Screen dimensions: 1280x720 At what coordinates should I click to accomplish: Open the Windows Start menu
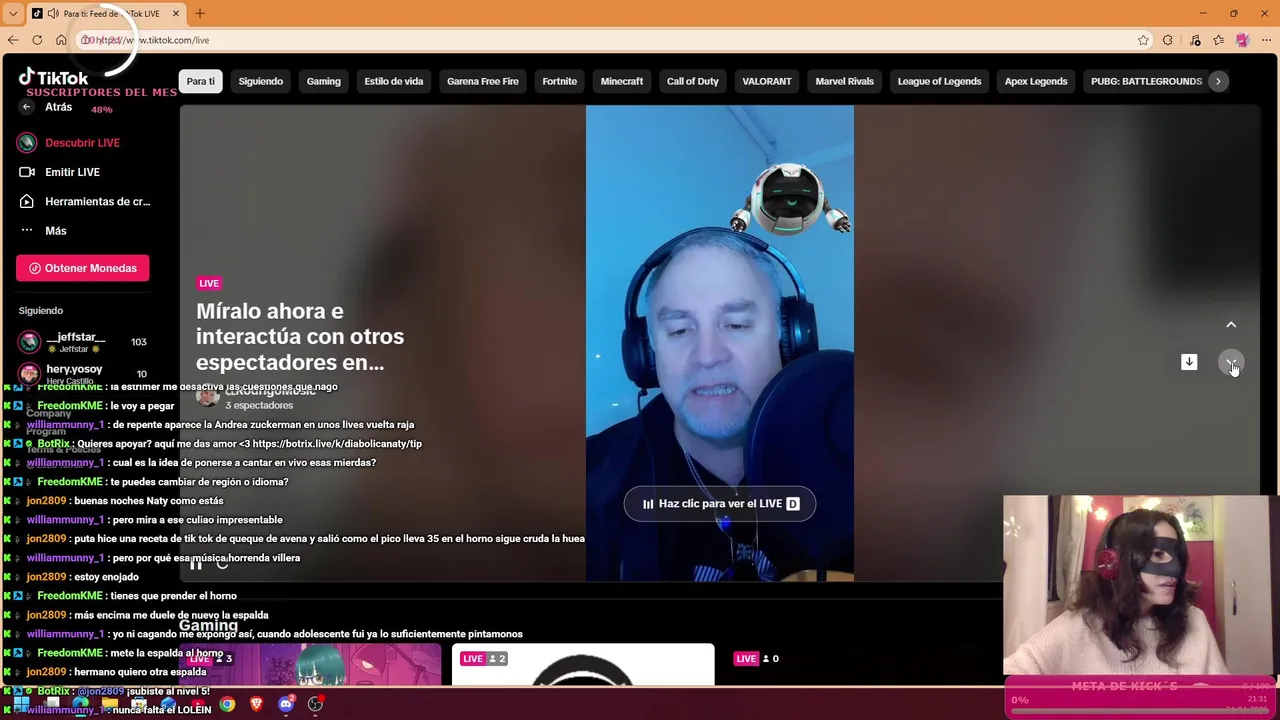[21, 704]
